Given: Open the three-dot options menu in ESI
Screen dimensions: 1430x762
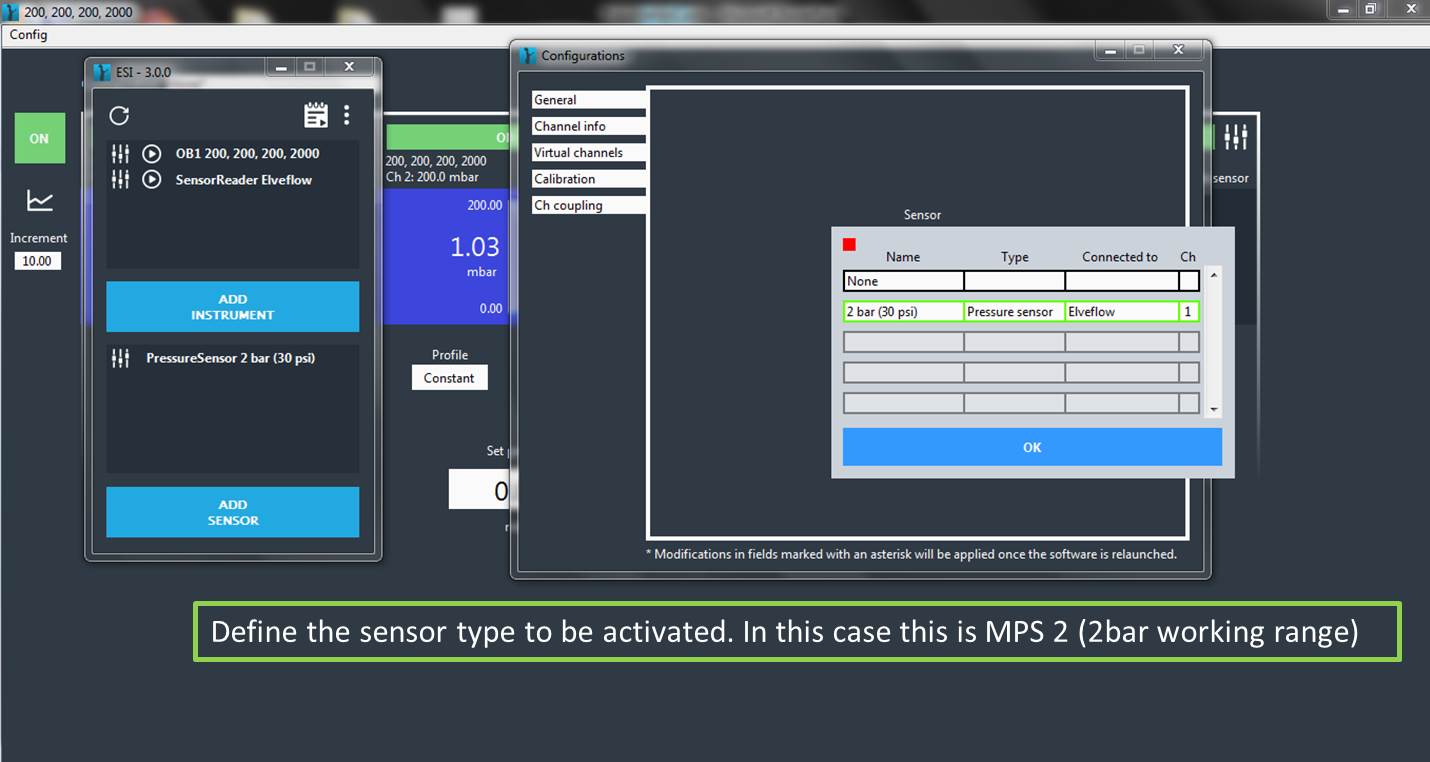Looking at the screenshot, I should pyautogui.click(x=346, y=115).
